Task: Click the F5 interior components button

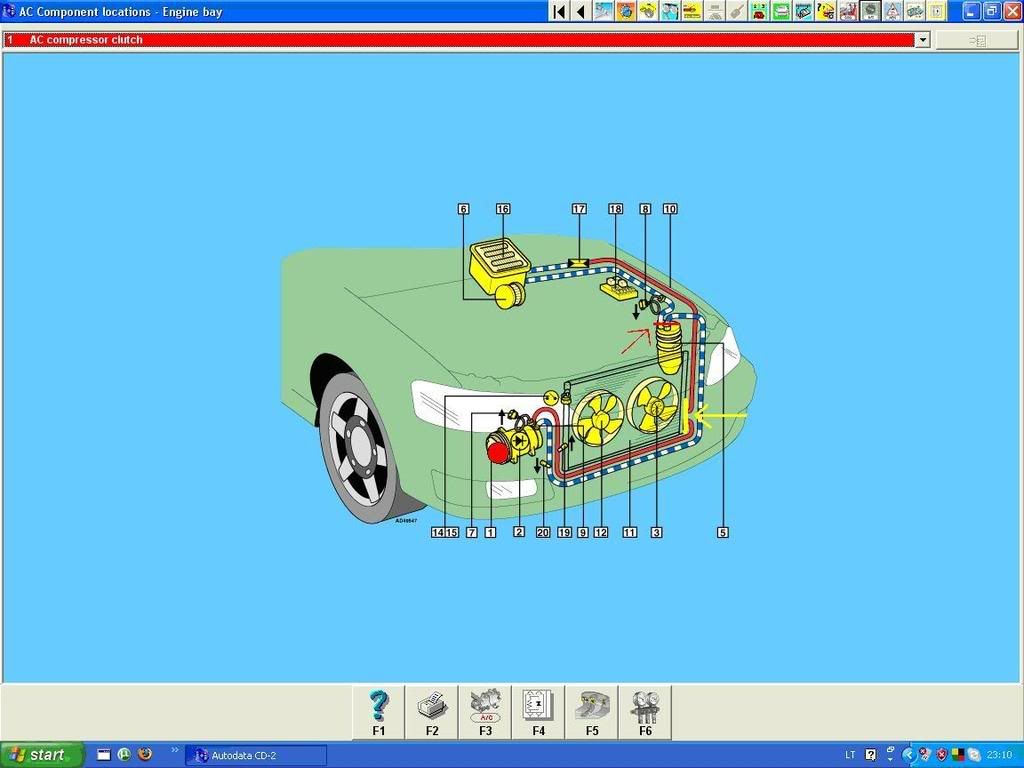Action: [x=592, y=711]
